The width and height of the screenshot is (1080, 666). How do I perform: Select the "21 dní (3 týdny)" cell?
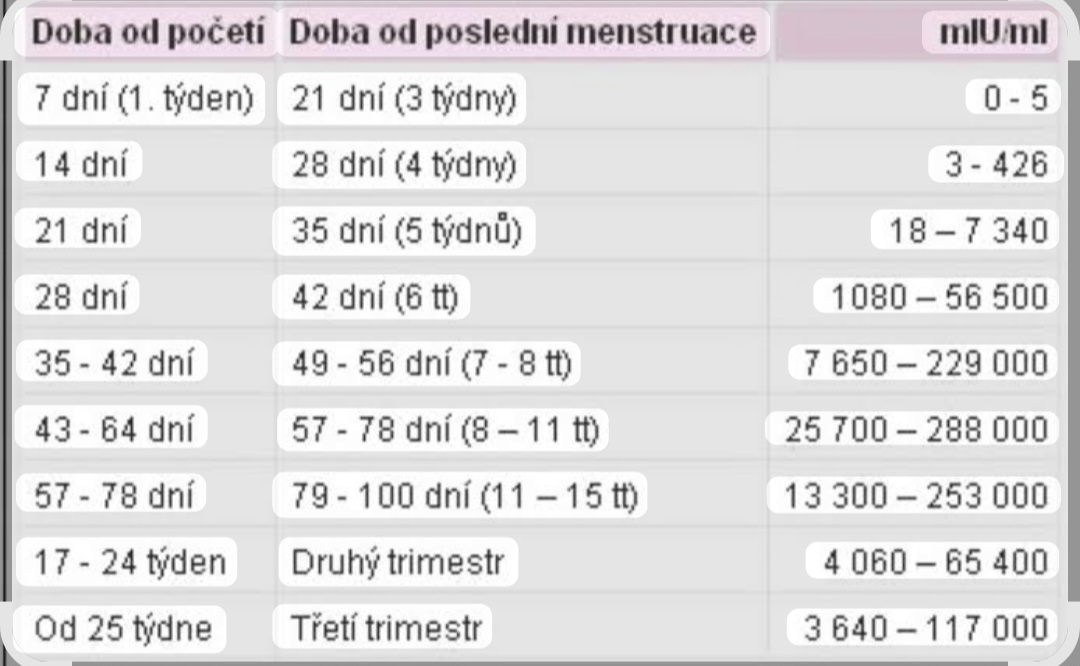coord(403,99)
